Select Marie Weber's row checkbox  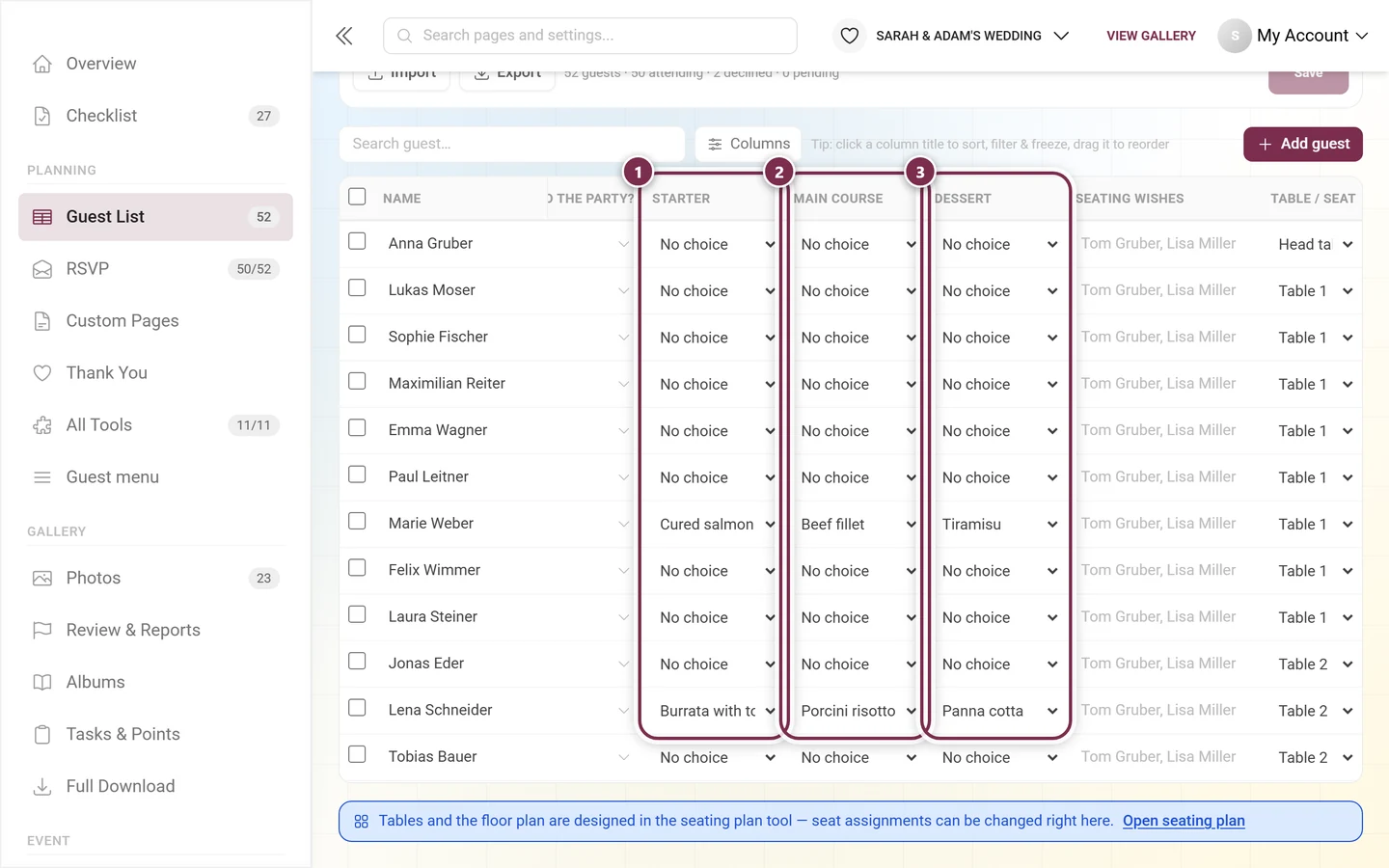coord(357,521)
